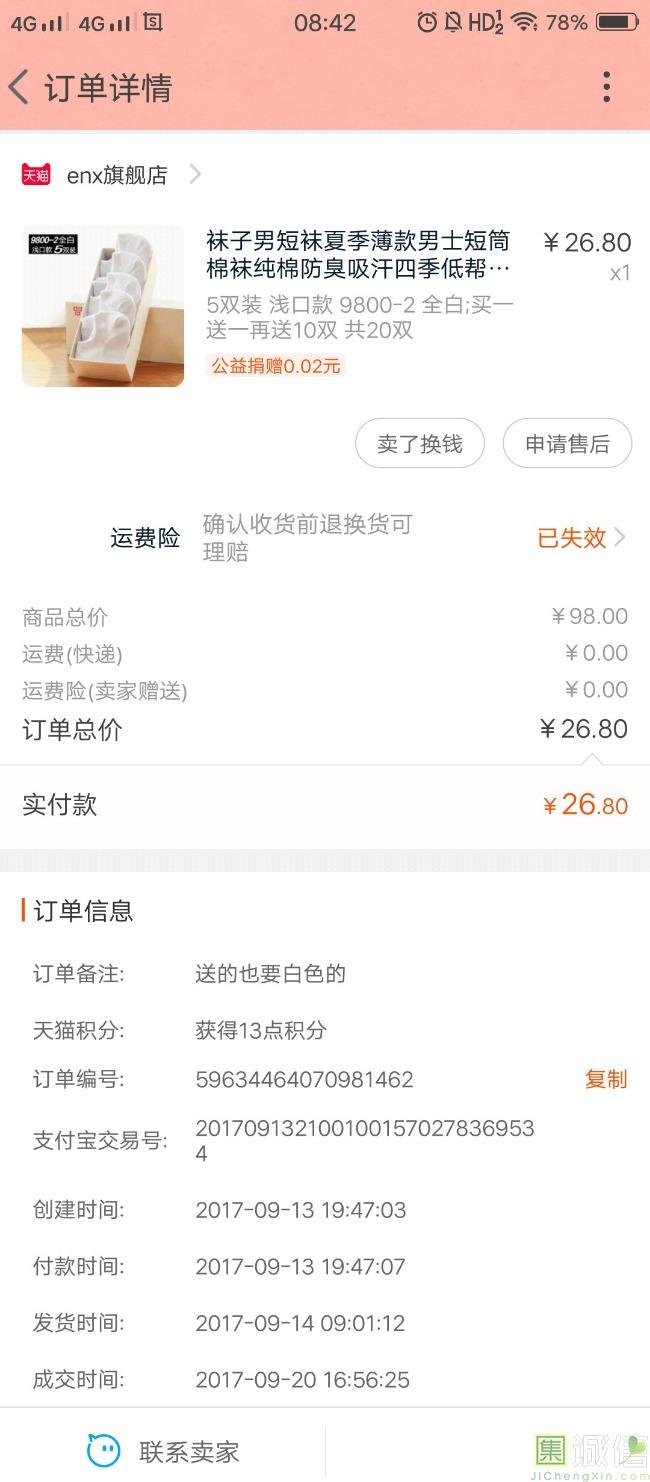Tap the back arrow in header
The width and height of the screenshot is (650, 1482).
19,88
